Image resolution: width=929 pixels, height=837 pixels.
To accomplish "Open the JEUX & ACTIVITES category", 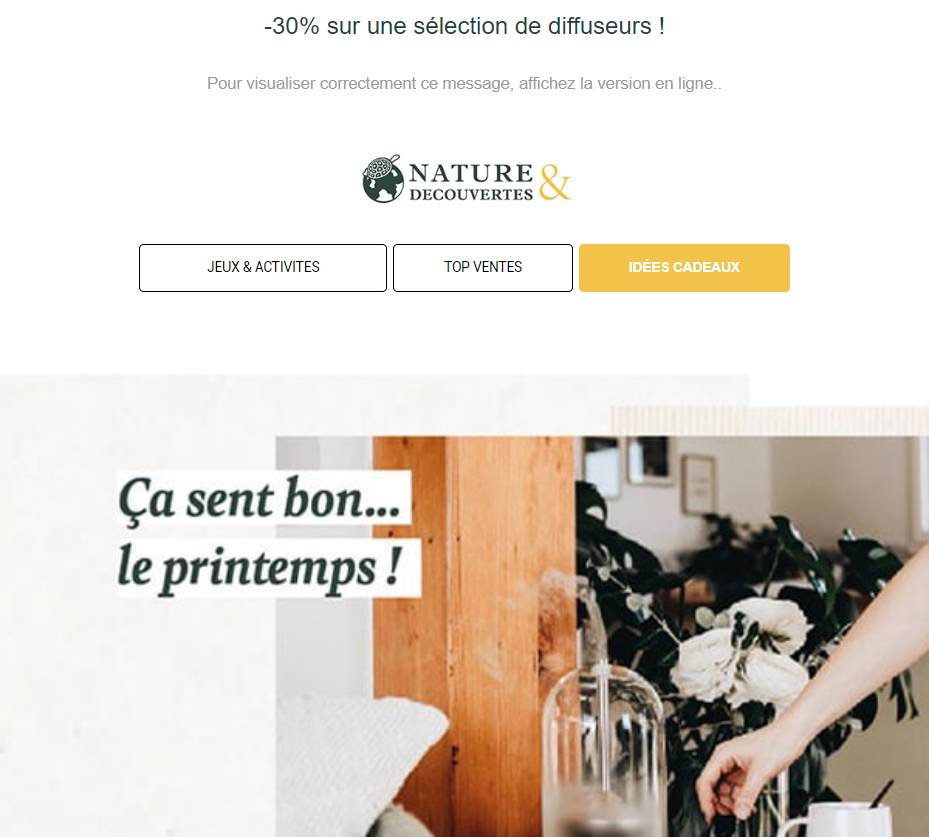I will (x=263, y=268).
